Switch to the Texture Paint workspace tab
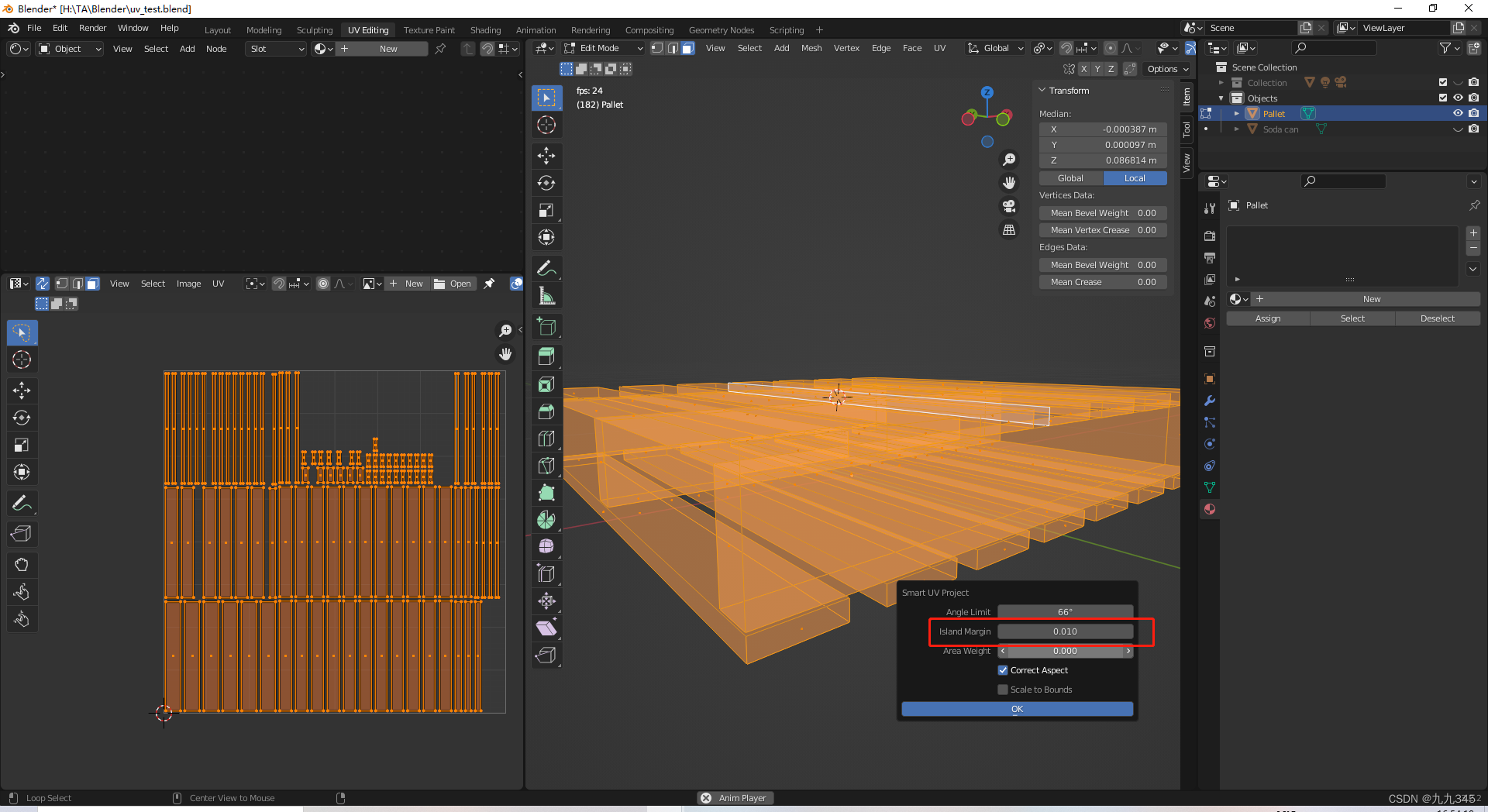1488x812 pixels. click(429, 30)
